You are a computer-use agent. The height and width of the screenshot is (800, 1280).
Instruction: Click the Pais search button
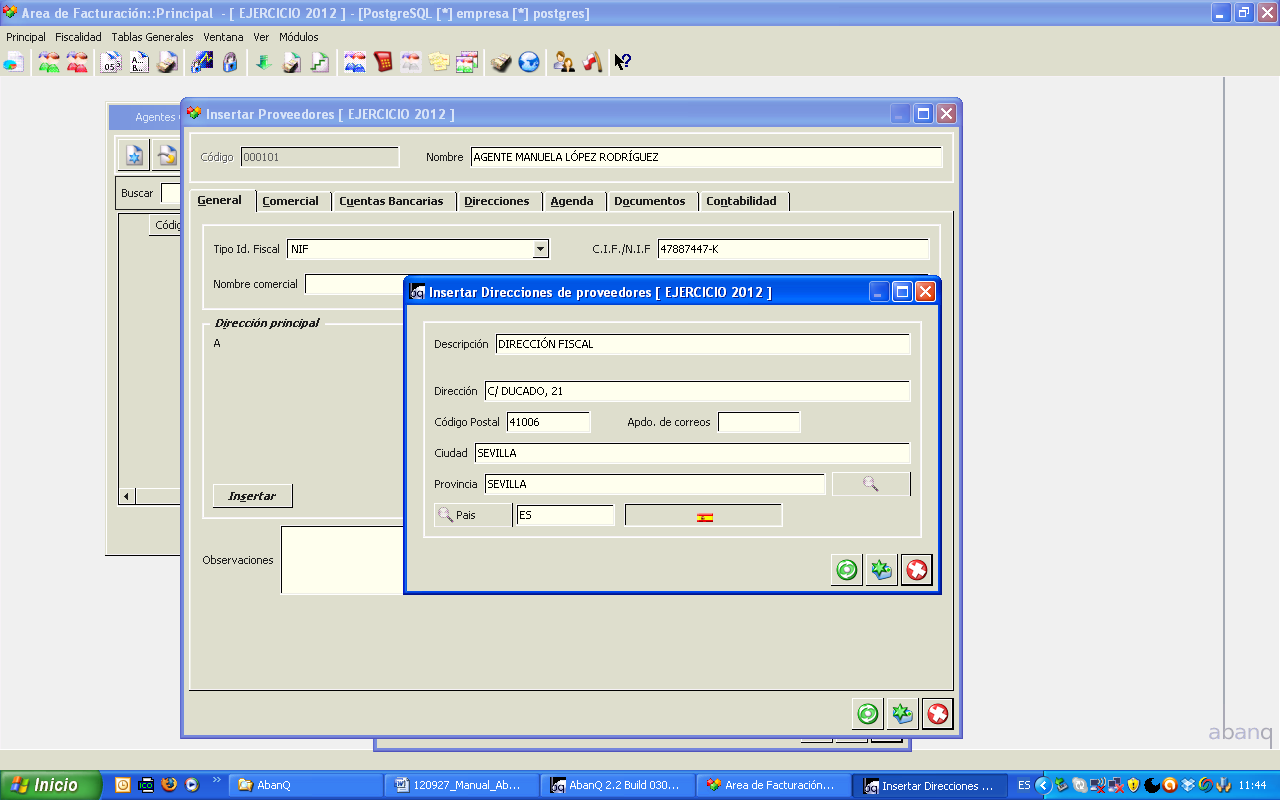tap(473, 516)
